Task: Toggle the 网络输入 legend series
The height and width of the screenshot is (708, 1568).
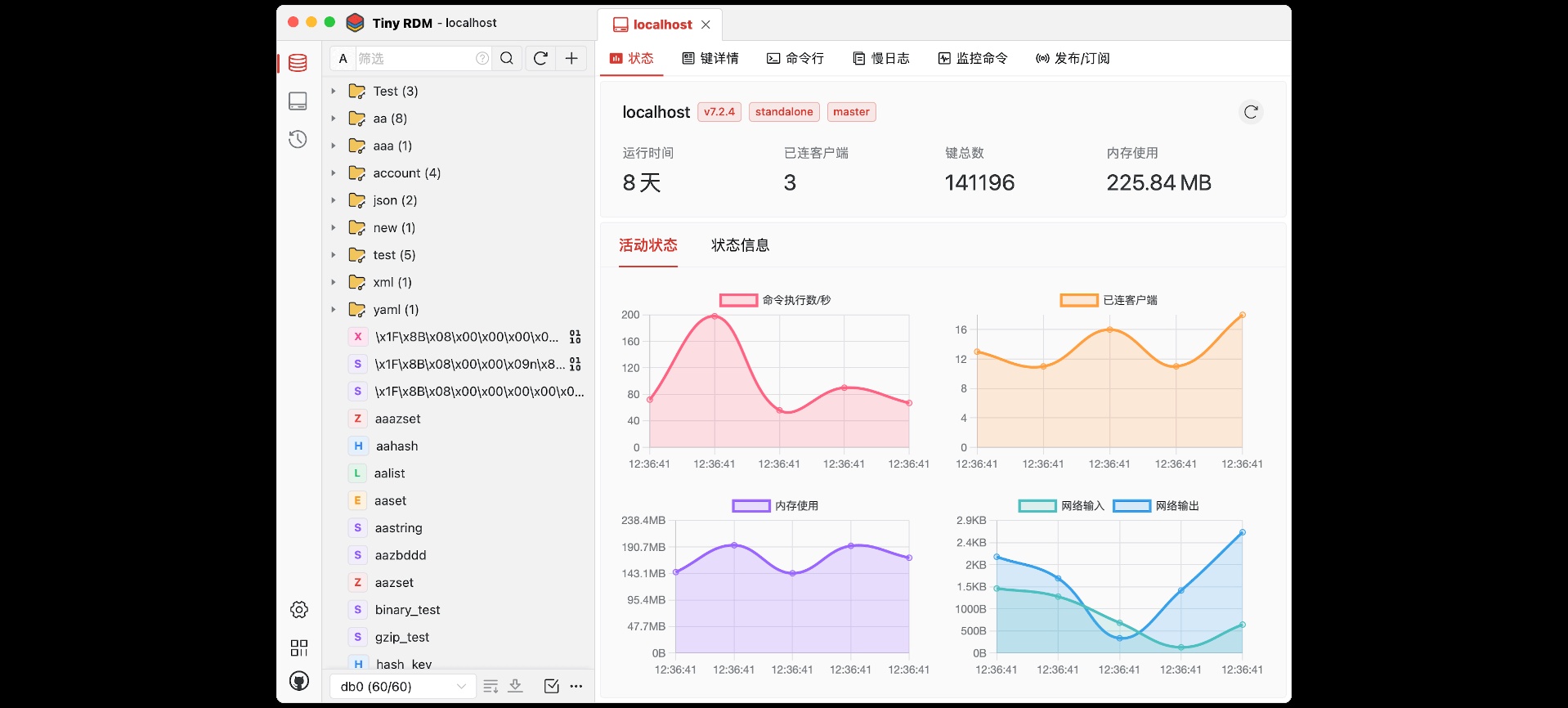Action: (1061, 506)
